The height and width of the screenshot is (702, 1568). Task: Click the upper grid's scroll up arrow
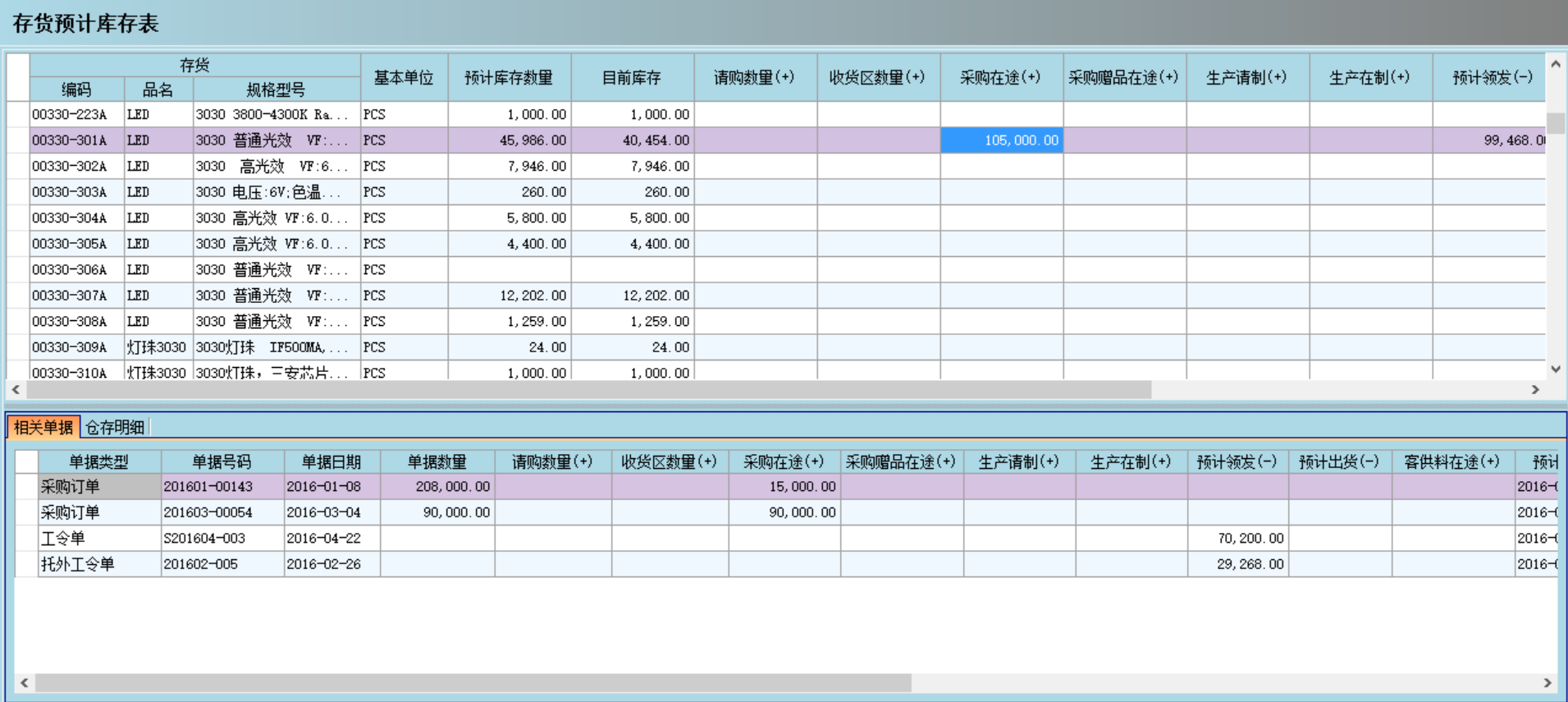(x=1555, y=64)
